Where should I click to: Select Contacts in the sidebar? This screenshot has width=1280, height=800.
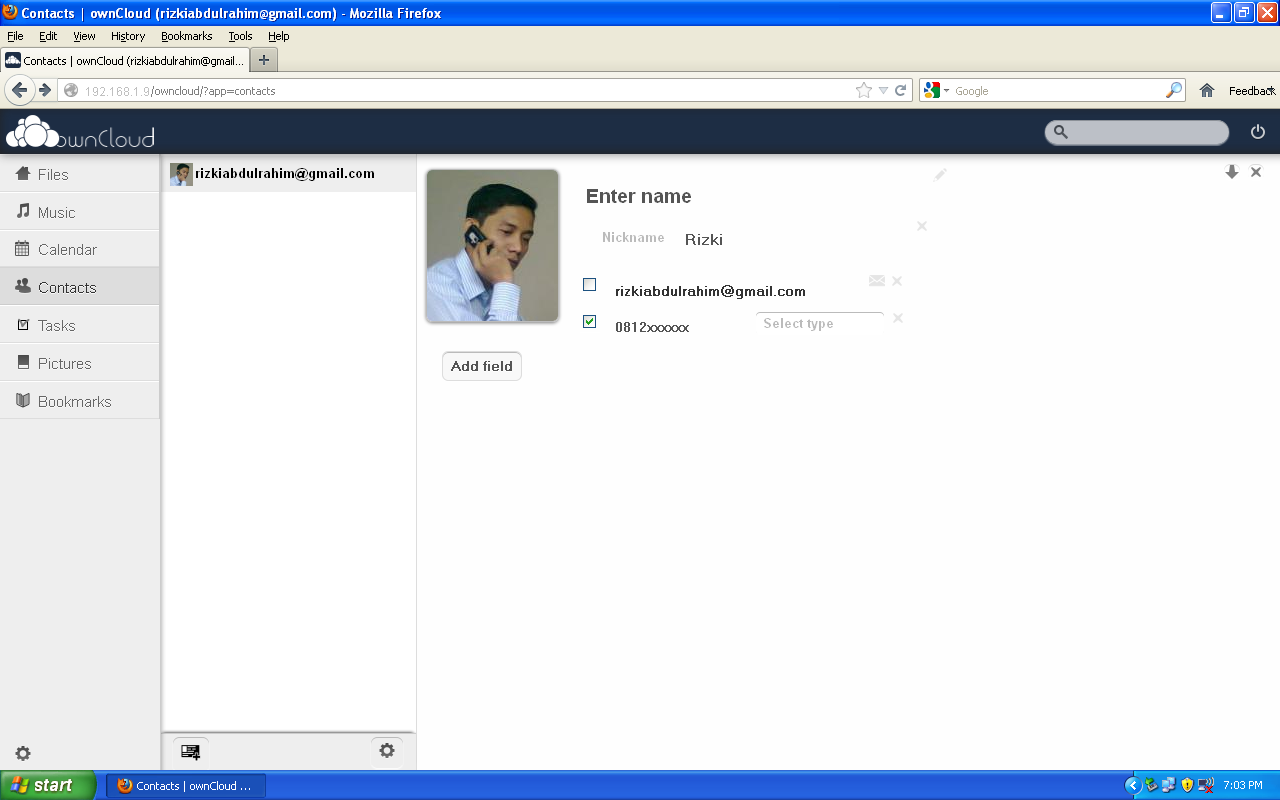[80, 287]
